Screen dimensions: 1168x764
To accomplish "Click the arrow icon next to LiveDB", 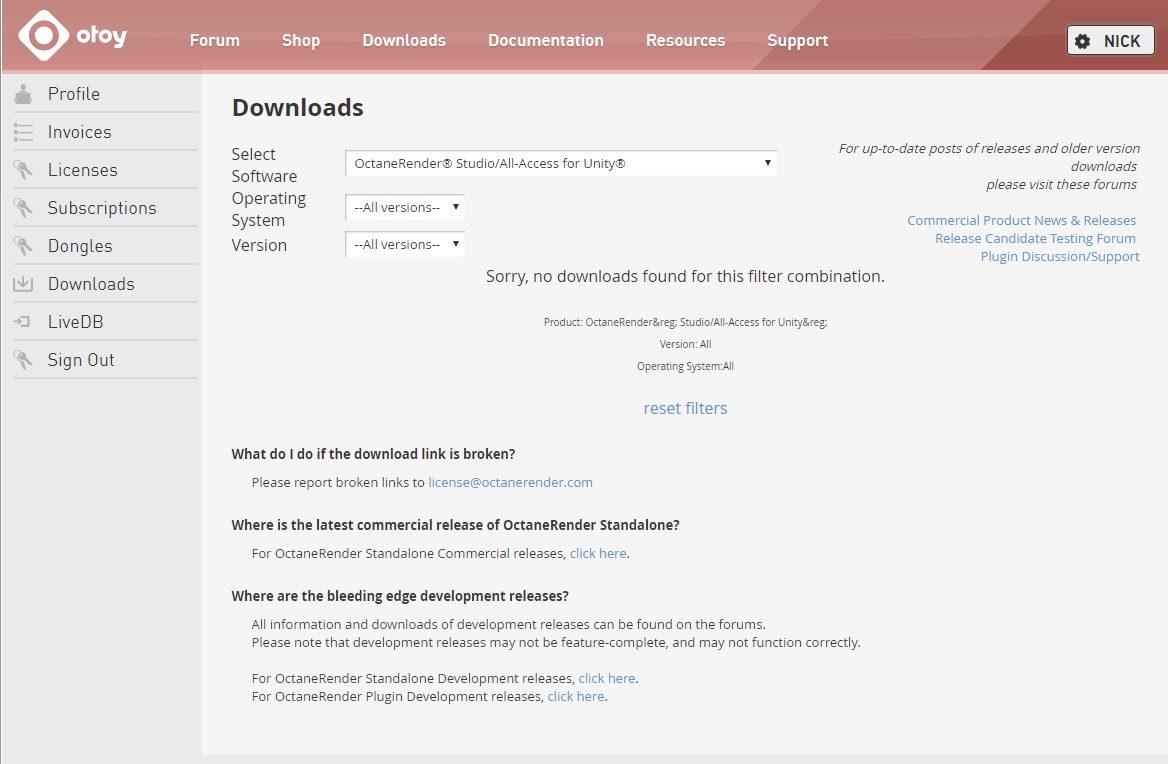I will 22,322.
